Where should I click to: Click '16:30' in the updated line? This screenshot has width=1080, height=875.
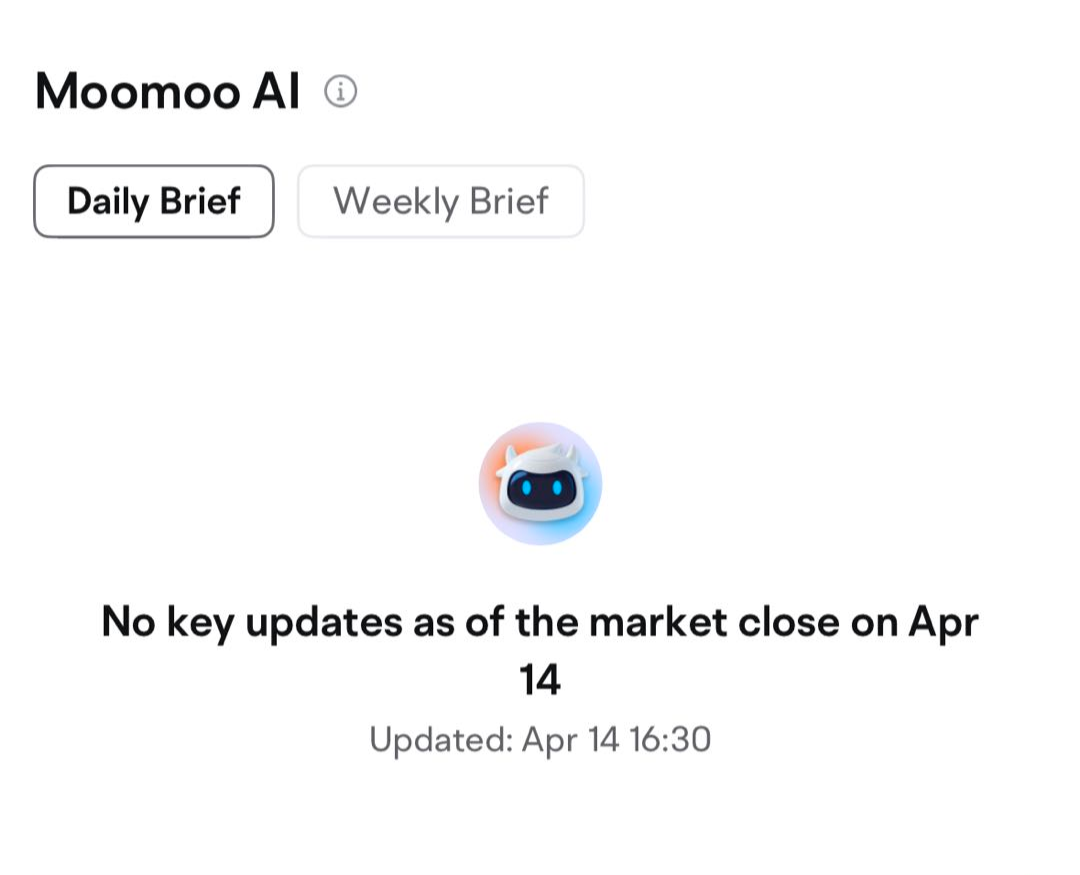[x=670, y=739]
